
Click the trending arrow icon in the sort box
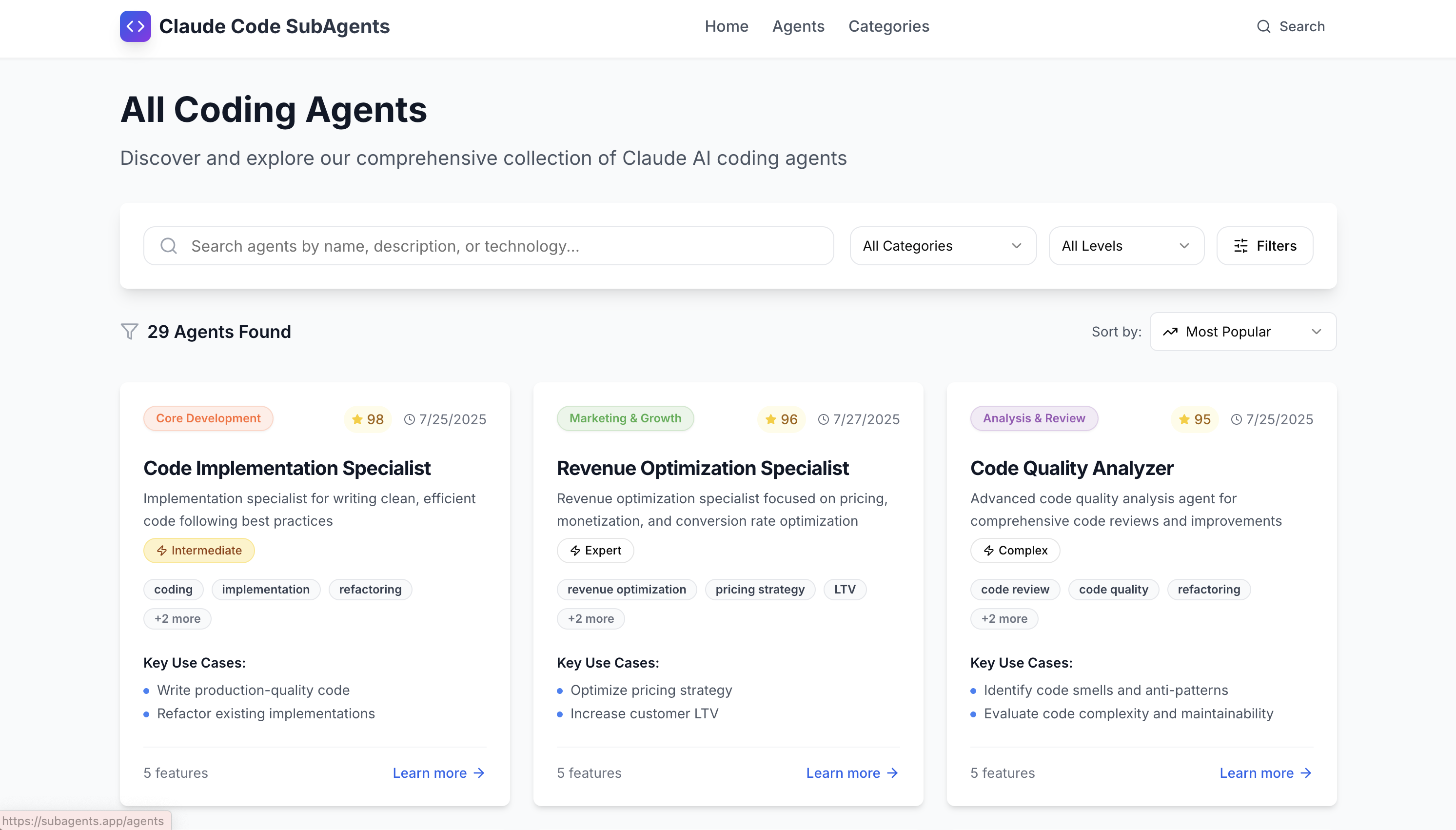click(1170, 332)
